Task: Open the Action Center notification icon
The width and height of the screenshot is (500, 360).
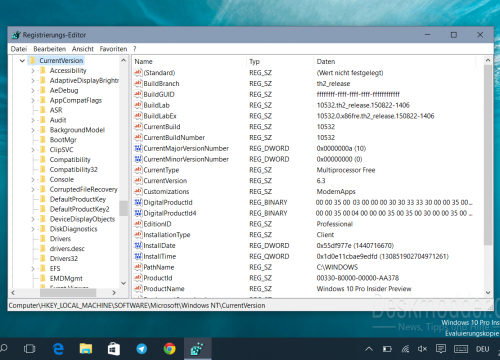Action: coord(441,349)
